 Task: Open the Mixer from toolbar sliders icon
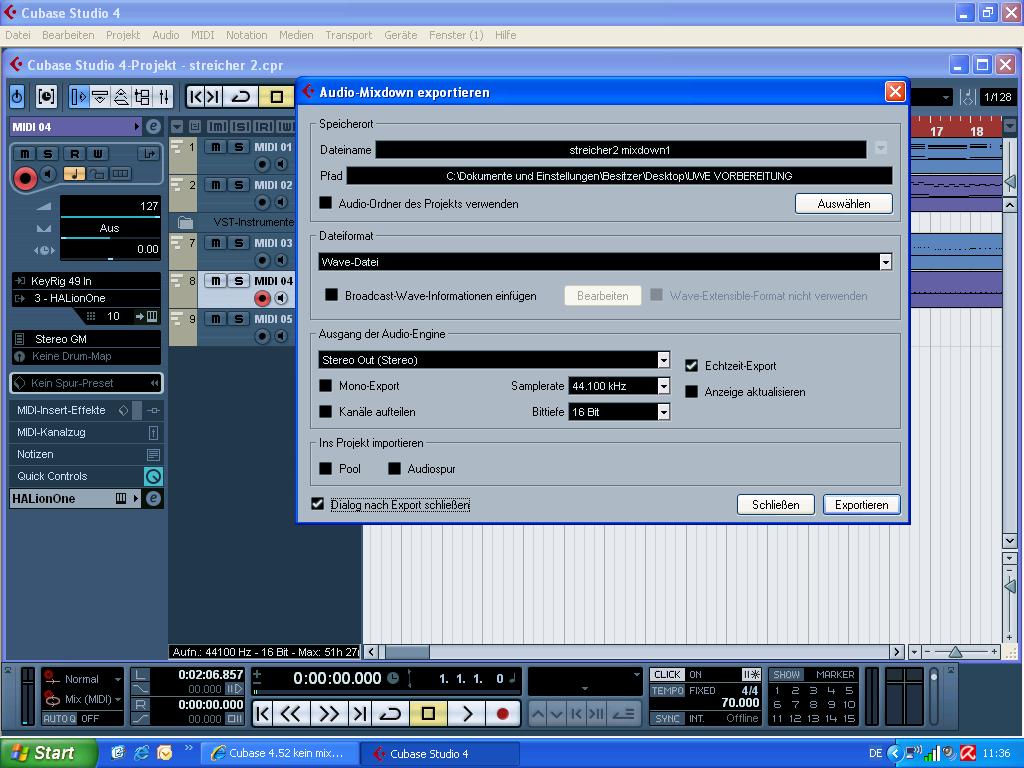click(x=163, y=97)
